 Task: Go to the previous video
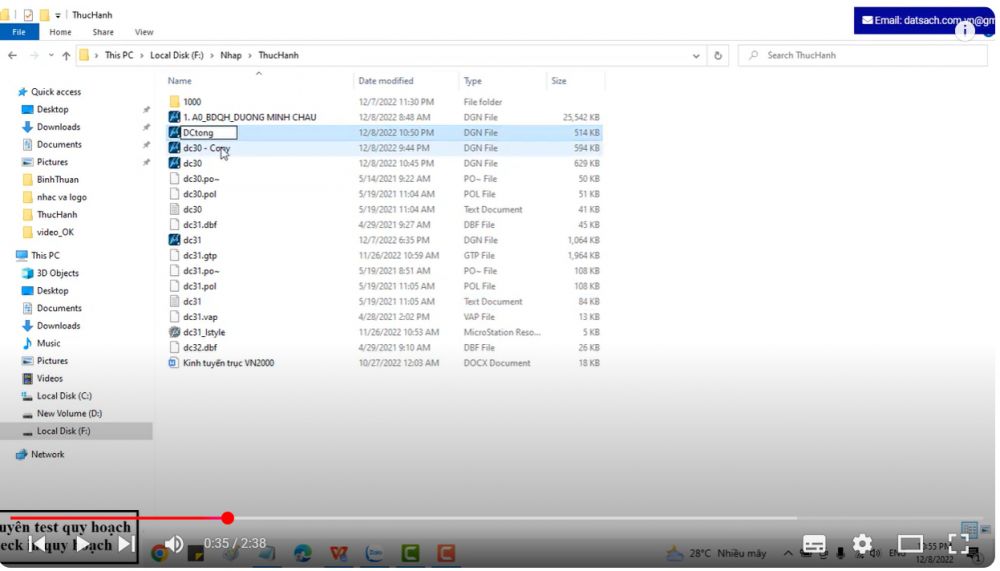pos(37,544)
